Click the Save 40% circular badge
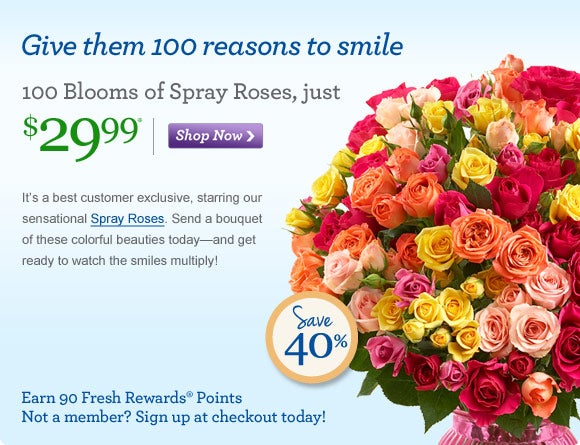 click(x=311, y=337)
